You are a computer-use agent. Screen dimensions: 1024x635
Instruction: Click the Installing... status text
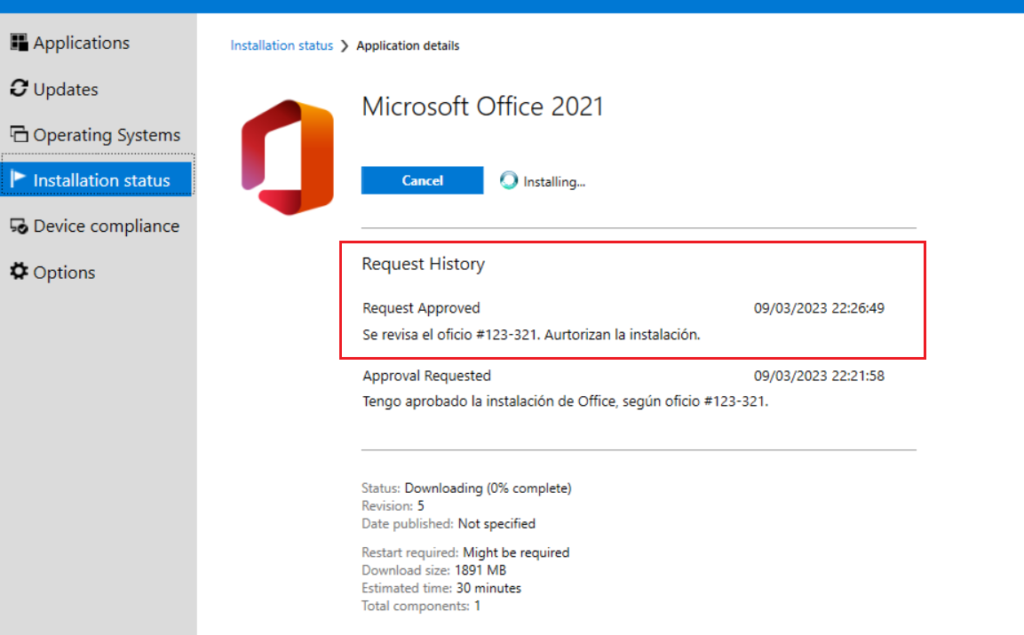pyautogui.click(x=554, y=182)
